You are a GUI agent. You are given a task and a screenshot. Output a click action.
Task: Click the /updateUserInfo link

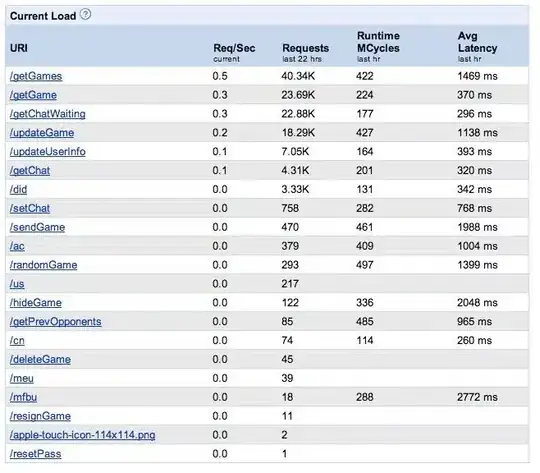(x=48, y=152)
